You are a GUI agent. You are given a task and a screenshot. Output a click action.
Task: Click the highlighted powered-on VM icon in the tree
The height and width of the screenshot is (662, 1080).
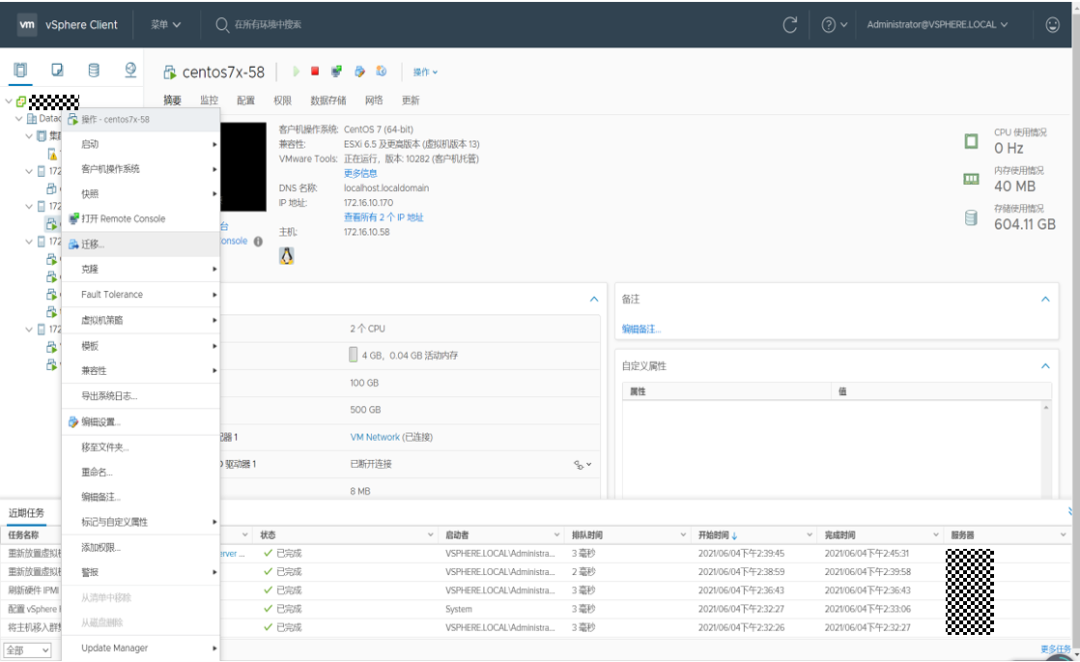tap(52, 223)
